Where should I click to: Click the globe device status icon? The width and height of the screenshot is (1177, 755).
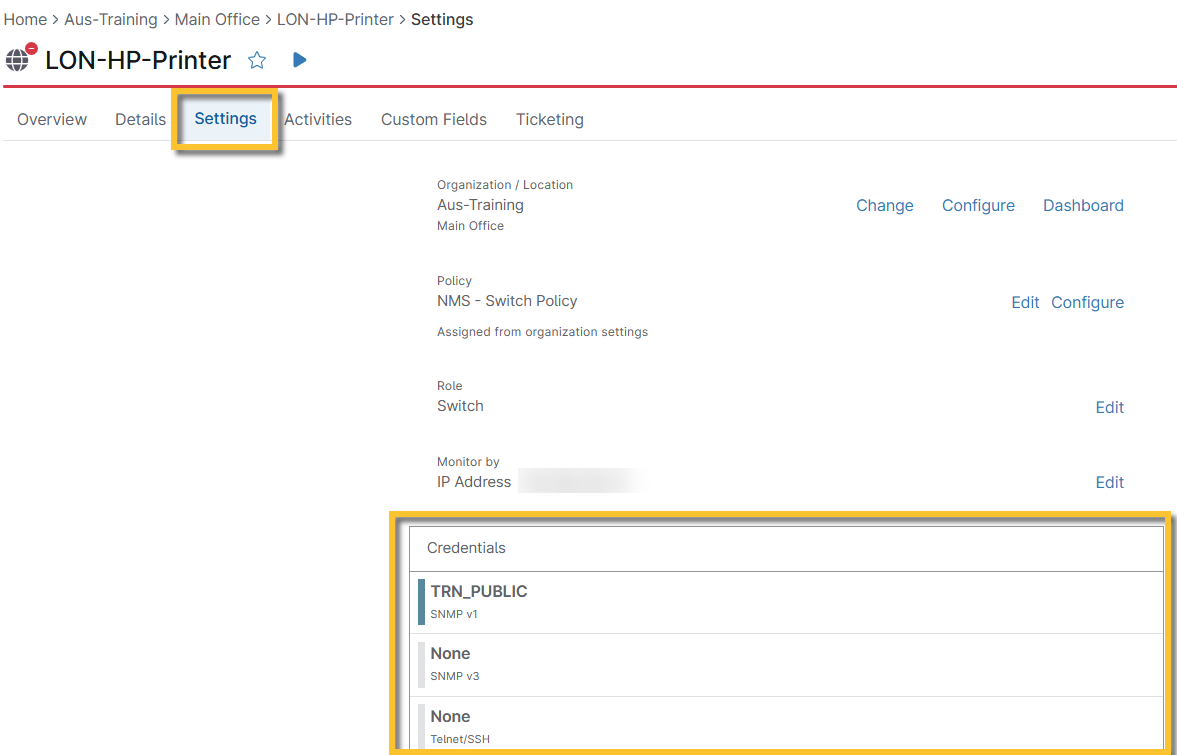[x=19, y=60]
